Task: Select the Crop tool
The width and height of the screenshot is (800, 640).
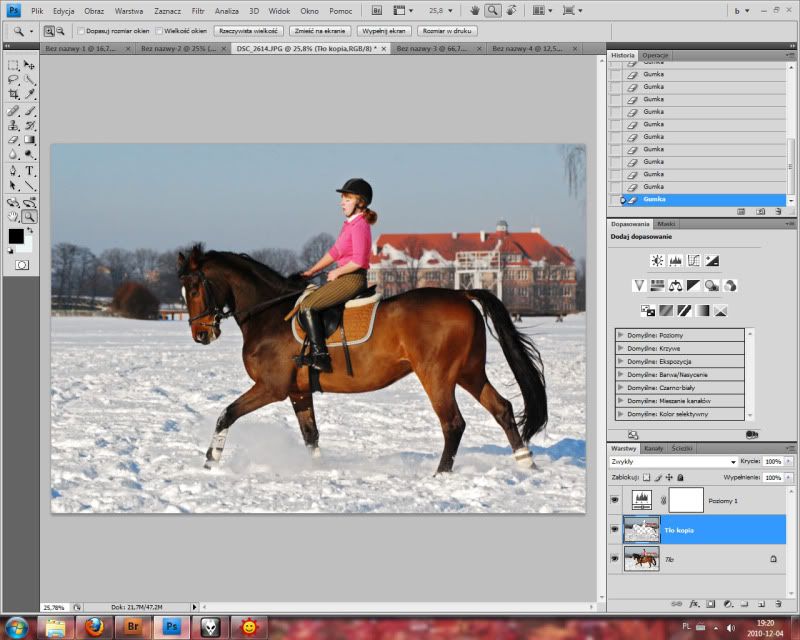Action: pos(13,93)
